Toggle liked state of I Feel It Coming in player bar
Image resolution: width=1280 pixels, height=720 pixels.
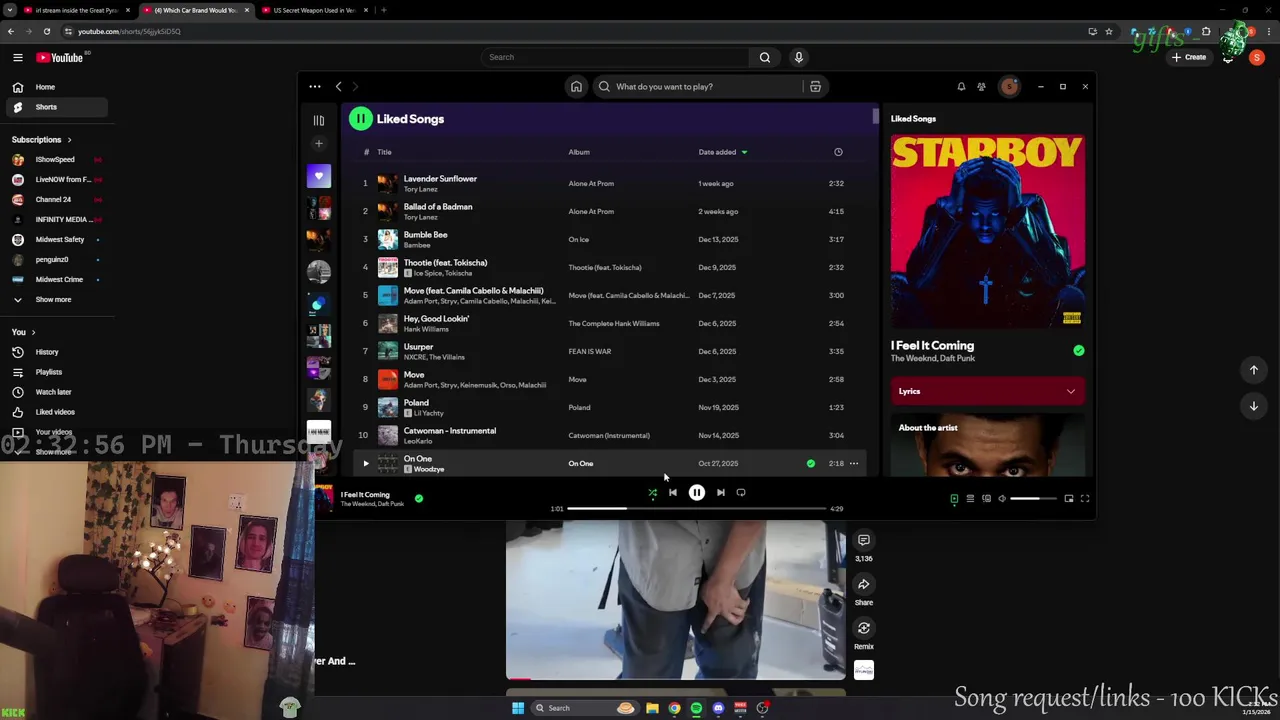point(418,498)
